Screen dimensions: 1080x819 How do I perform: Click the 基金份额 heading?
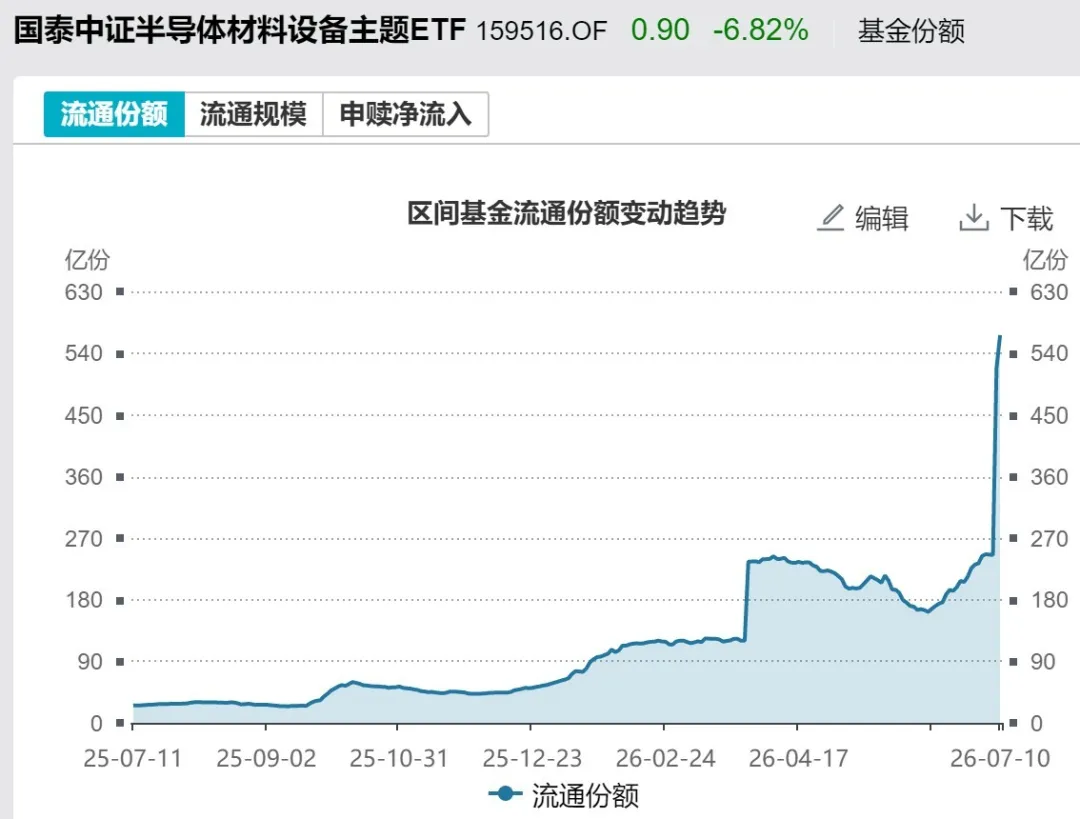pos(911,31)
